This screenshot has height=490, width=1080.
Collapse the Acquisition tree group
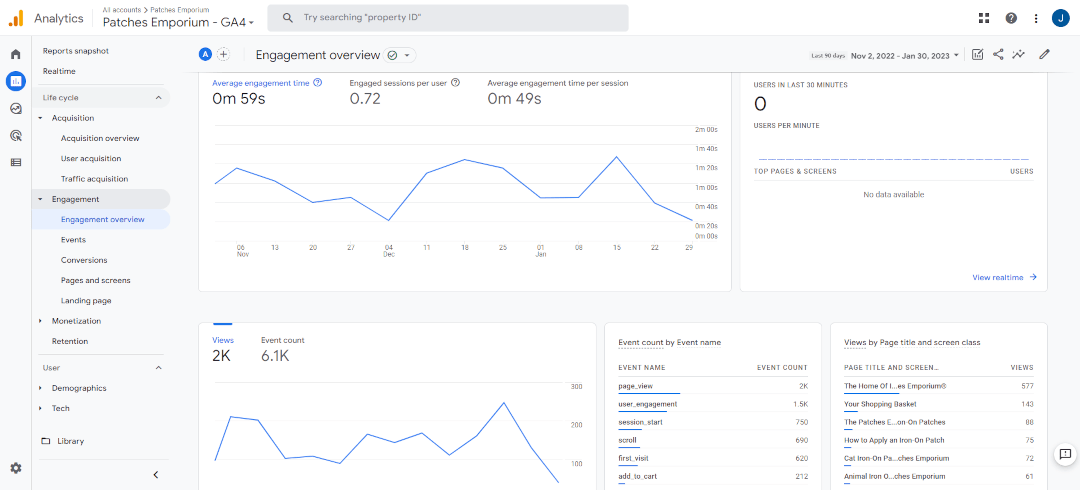click(x=41, y=119)
